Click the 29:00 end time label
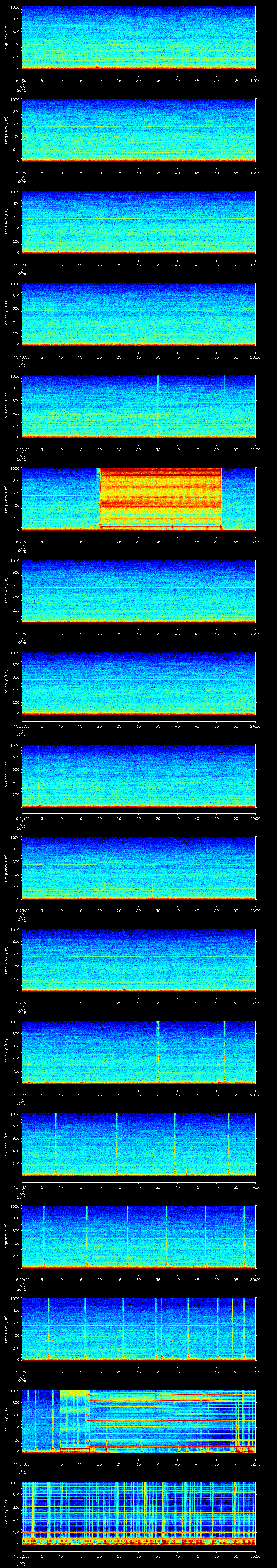 coord(255,1187)
